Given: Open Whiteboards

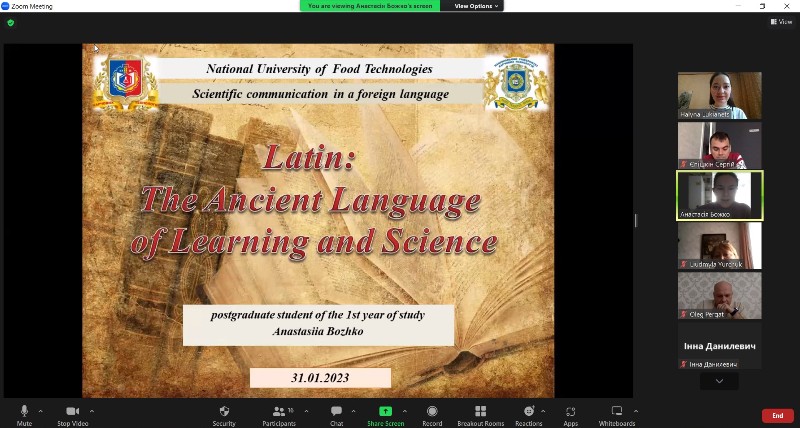Looking at the screenshot, I should coord(617,413).
